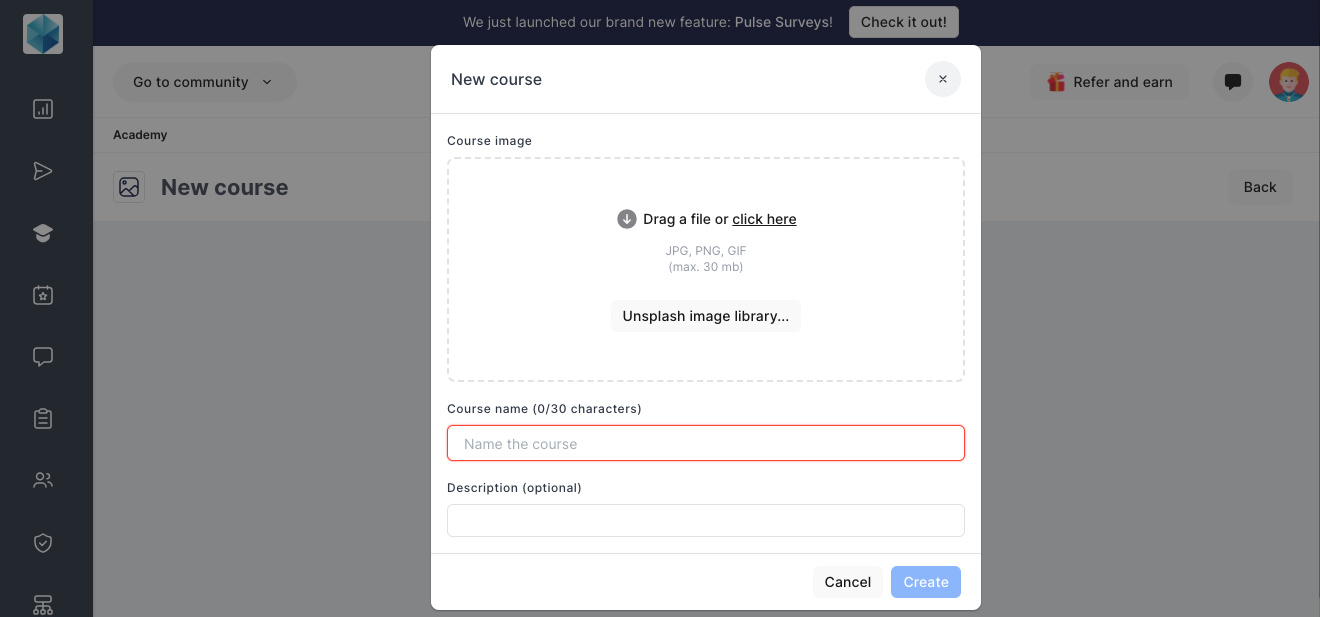This screenshot has height=617, width=1320.
Task: Open the messages speech bubble in header
Action: click(x=1233, y=82)
